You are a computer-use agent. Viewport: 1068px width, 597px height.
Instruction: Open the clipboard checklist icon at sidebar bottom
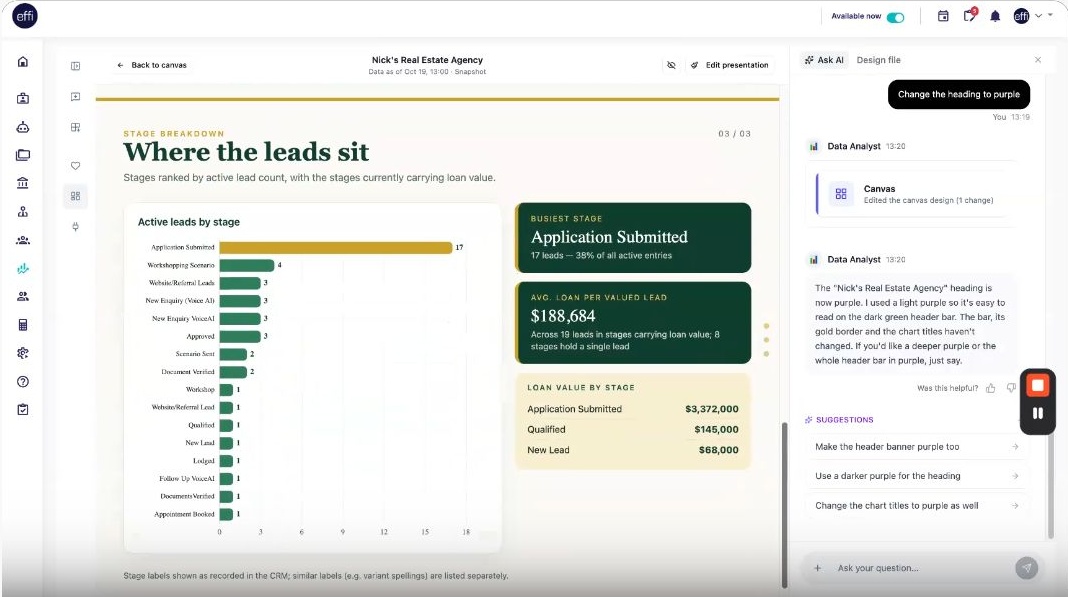coord(22,410)
